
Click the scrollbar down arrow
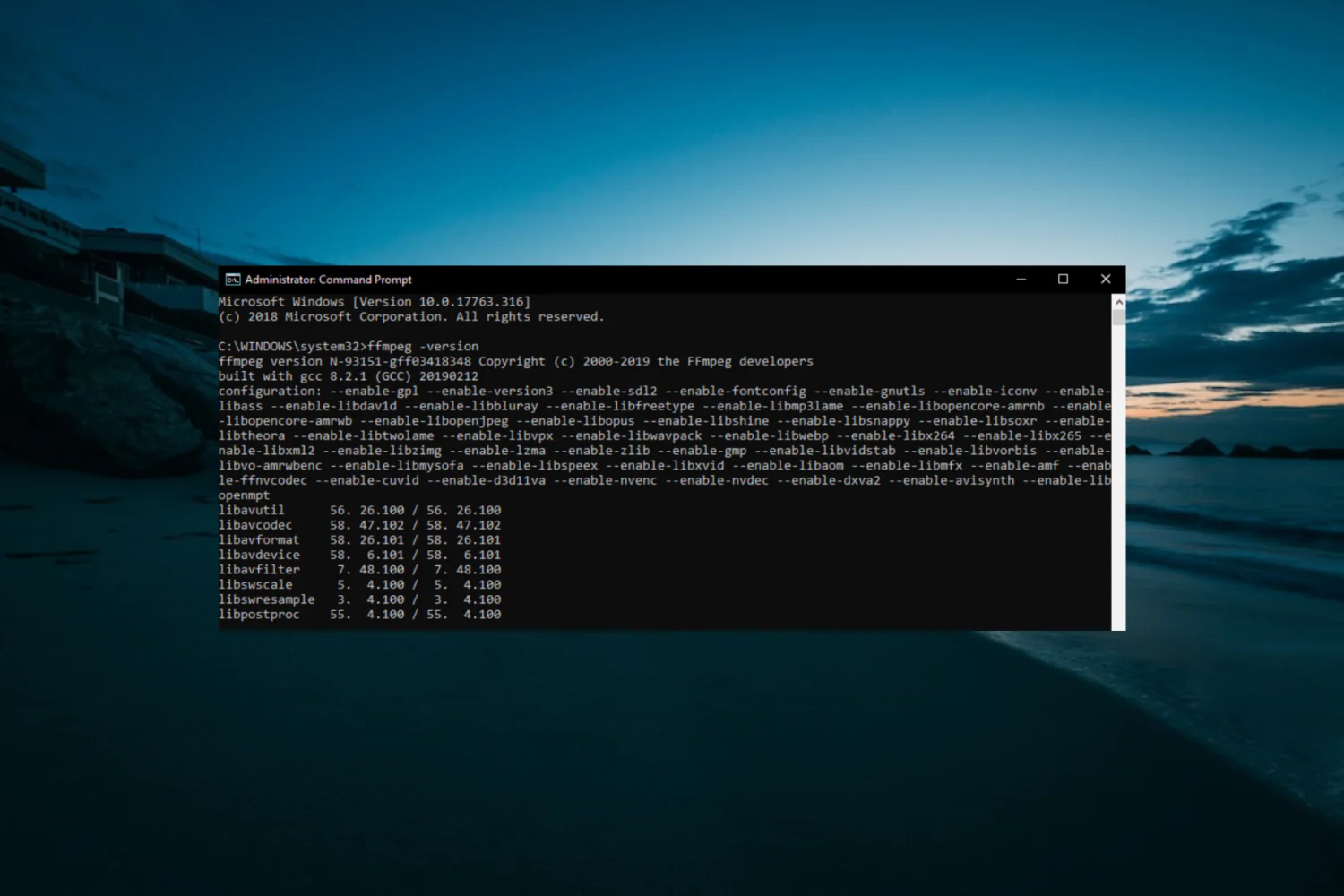(1117, 623)
